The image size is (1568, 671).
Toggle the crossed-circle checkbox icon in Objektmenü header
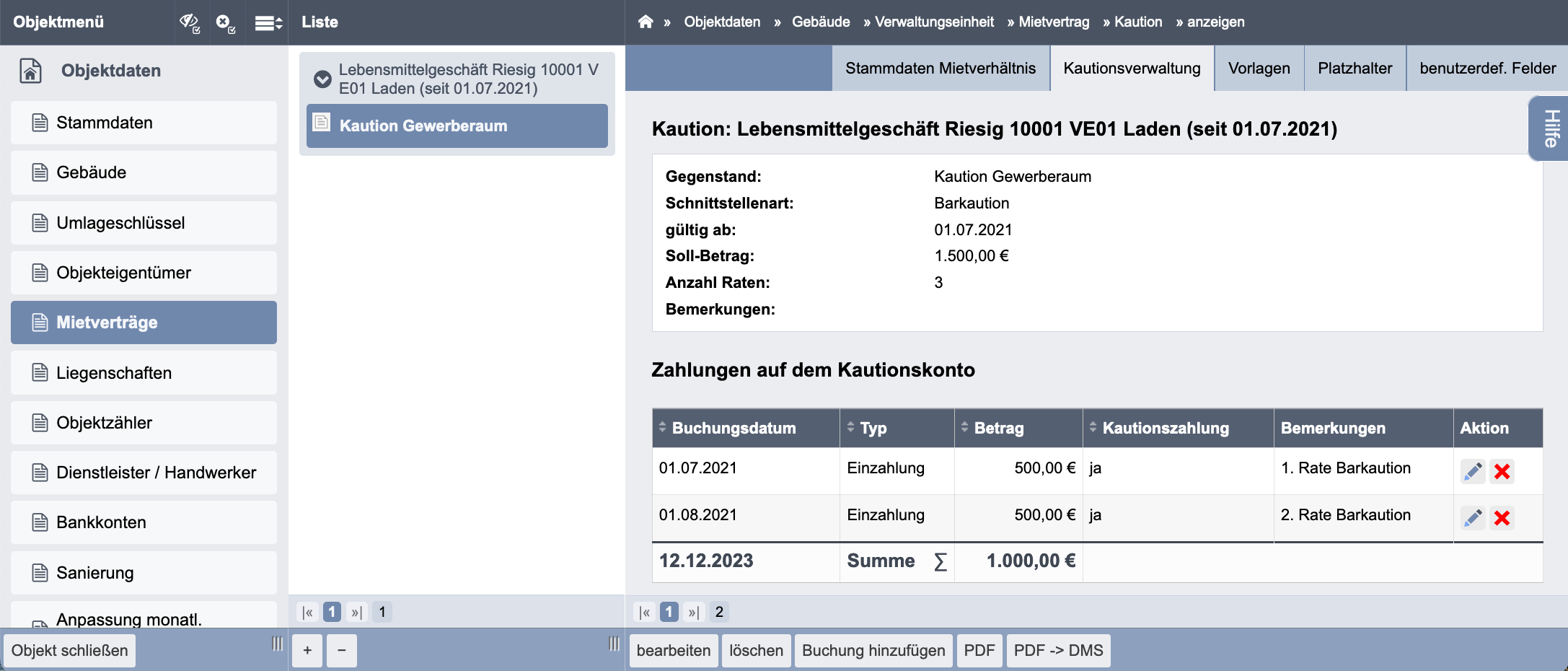click(226, 22)
